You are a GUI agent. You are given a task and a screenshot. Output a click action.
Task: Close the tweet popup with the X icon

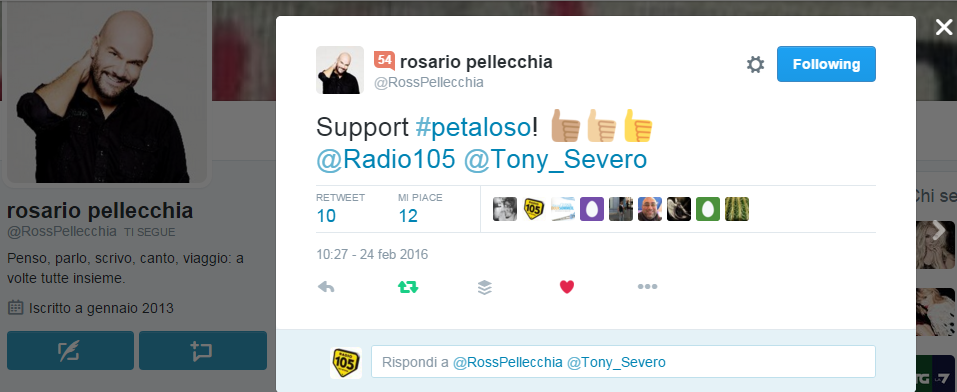pos(944,27)
